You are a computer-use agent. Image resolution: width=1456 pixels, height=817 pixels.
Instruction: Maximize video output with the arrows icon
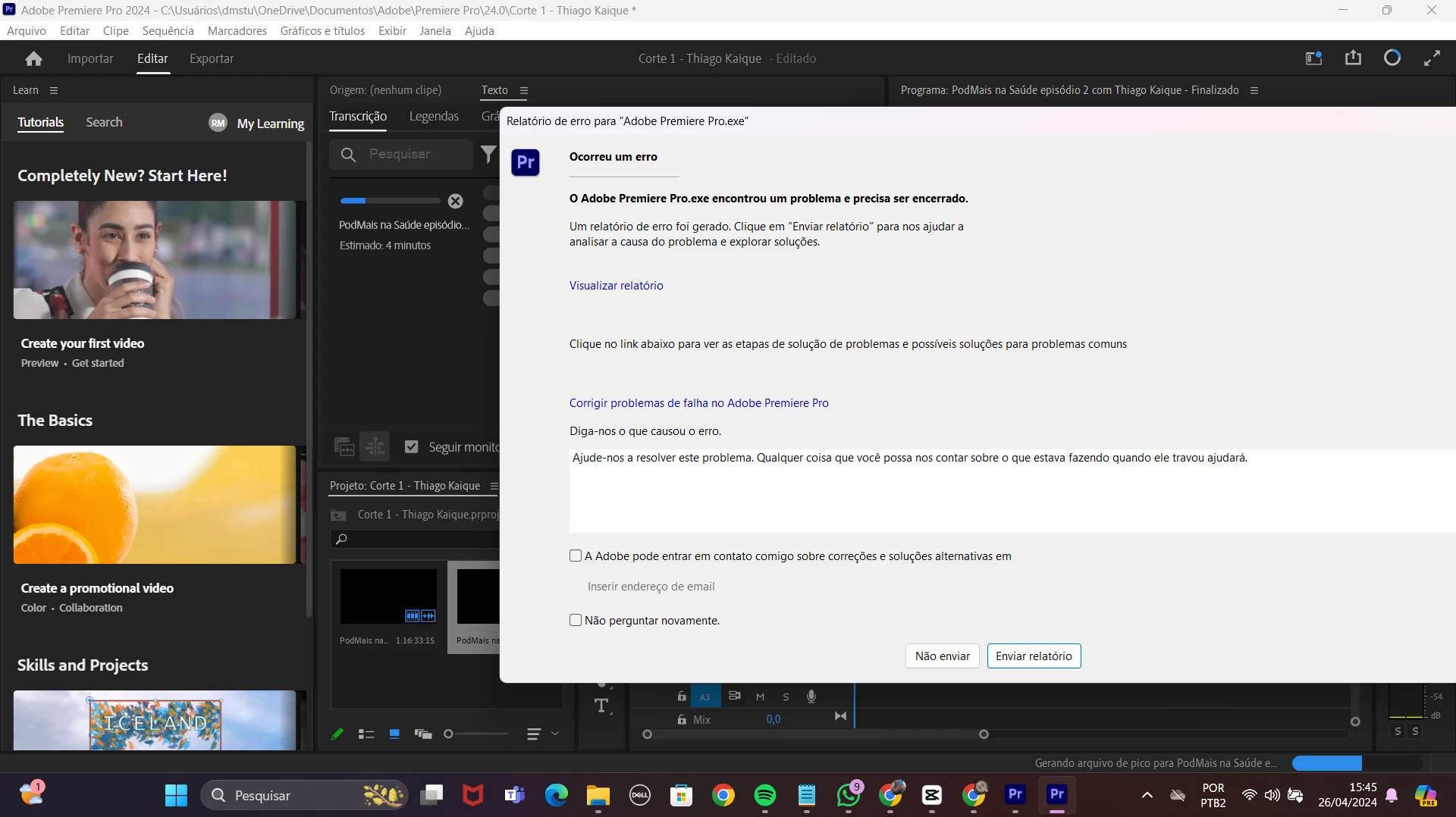1432,58
